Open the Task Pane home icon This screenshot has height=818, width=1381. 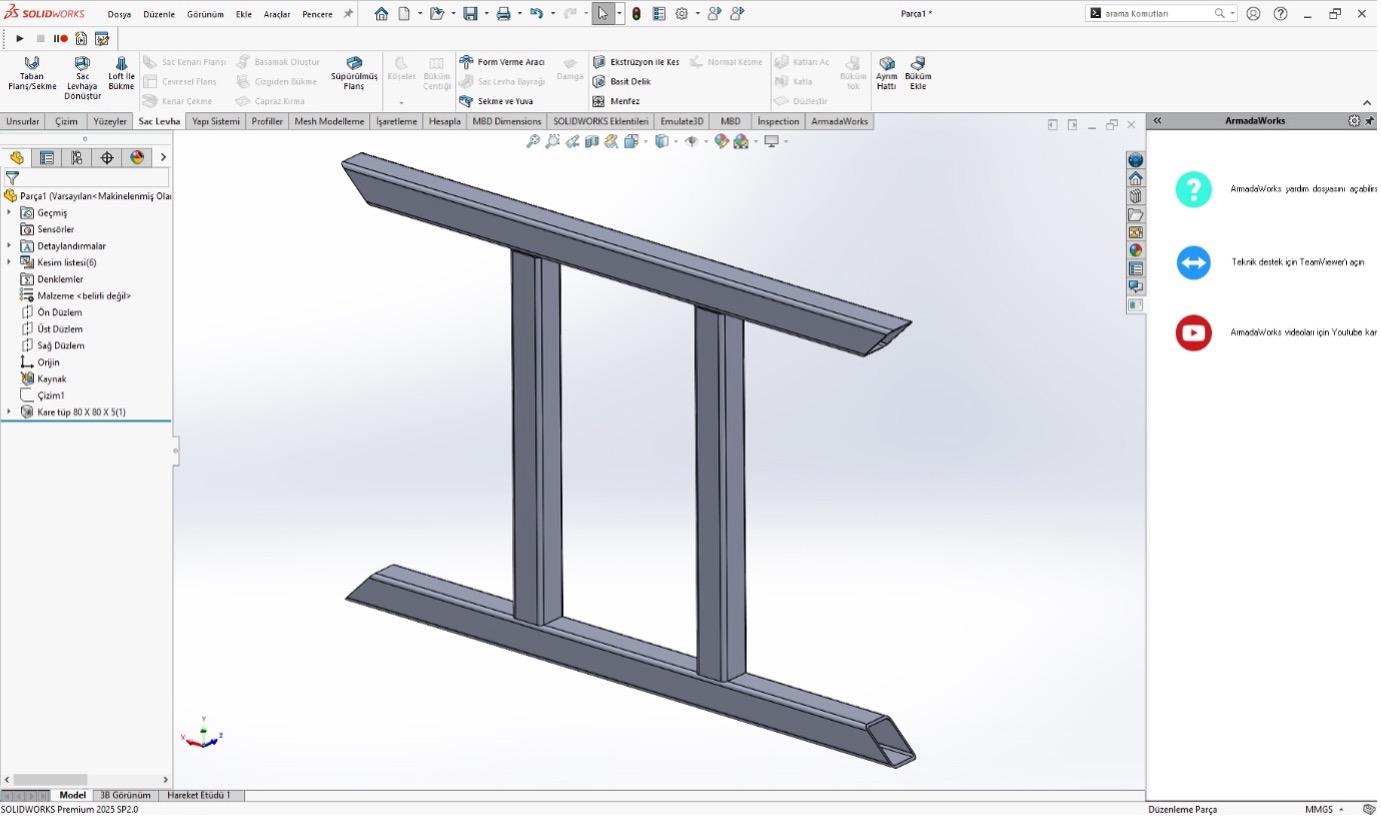(1136, 177)
